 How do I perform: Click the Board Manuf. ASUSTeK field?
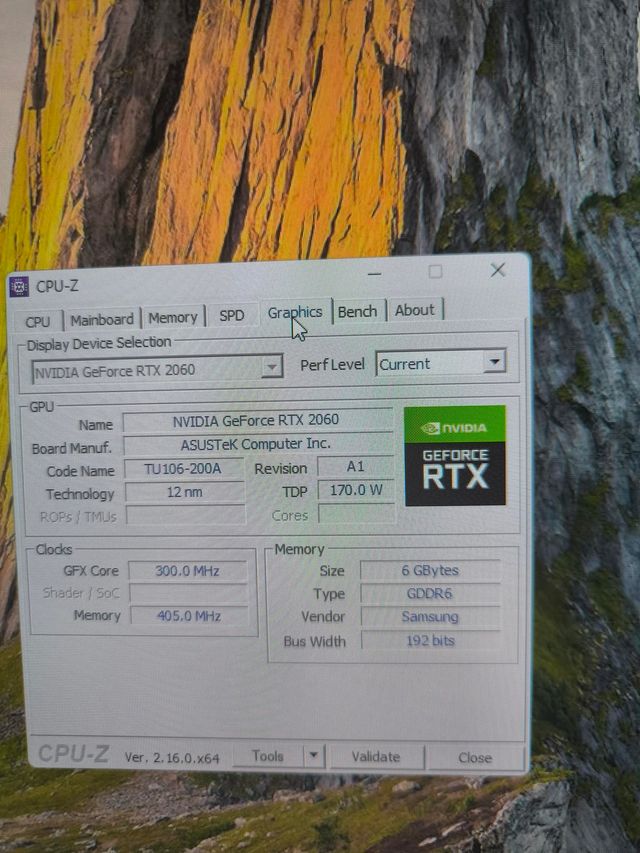click(x=257, y=444)
